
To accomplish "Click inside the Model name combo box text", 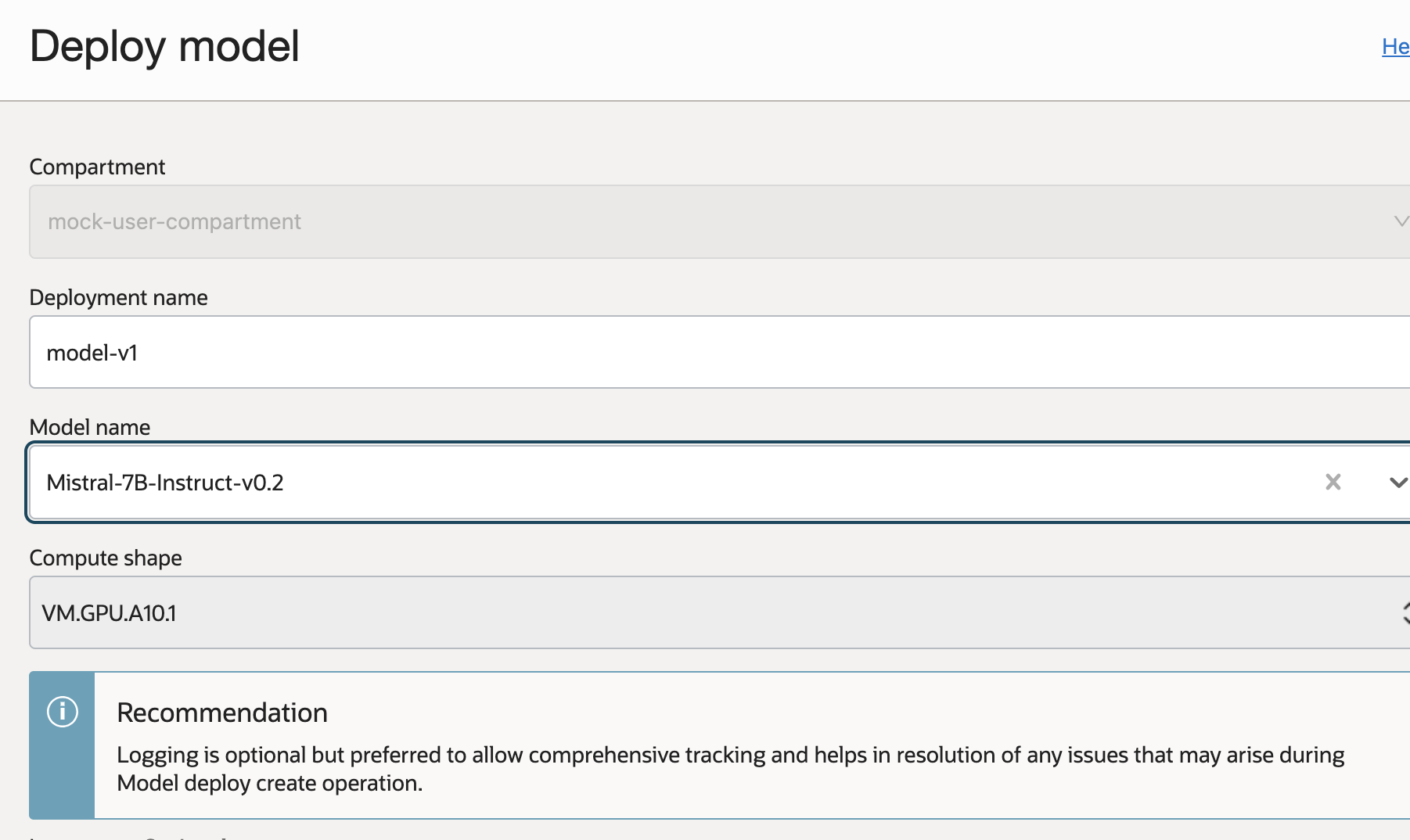I will (626, 483).
